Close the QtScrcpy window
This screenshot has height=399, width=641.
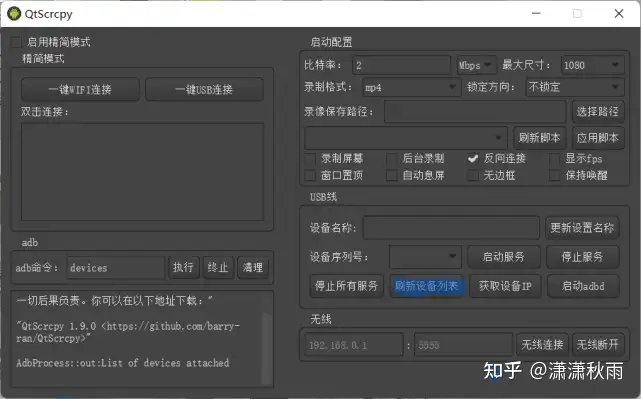click(x=619, y=13)
